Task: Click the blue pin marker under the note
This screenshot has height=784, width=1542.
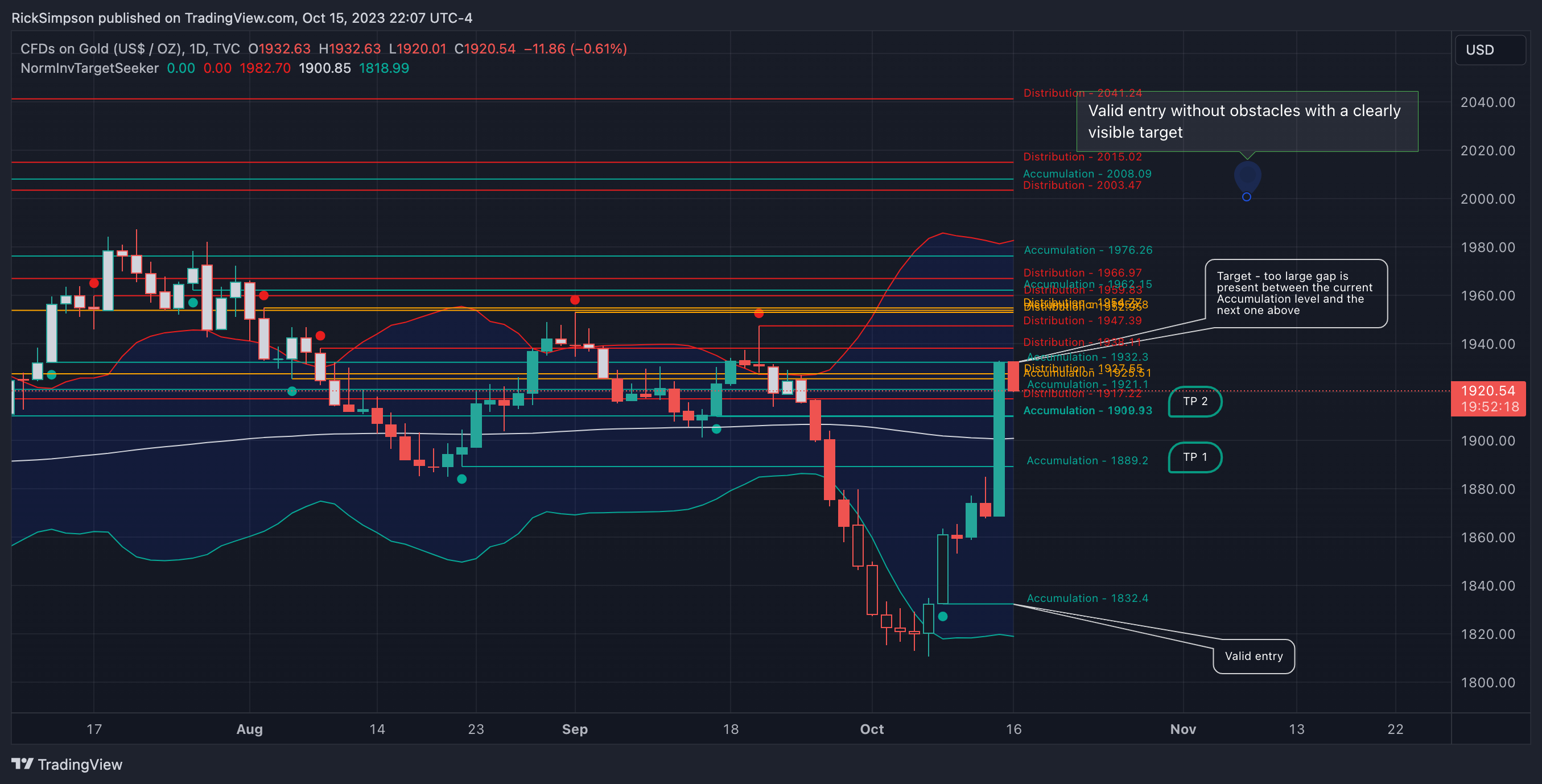Action: coord(1247,180)
